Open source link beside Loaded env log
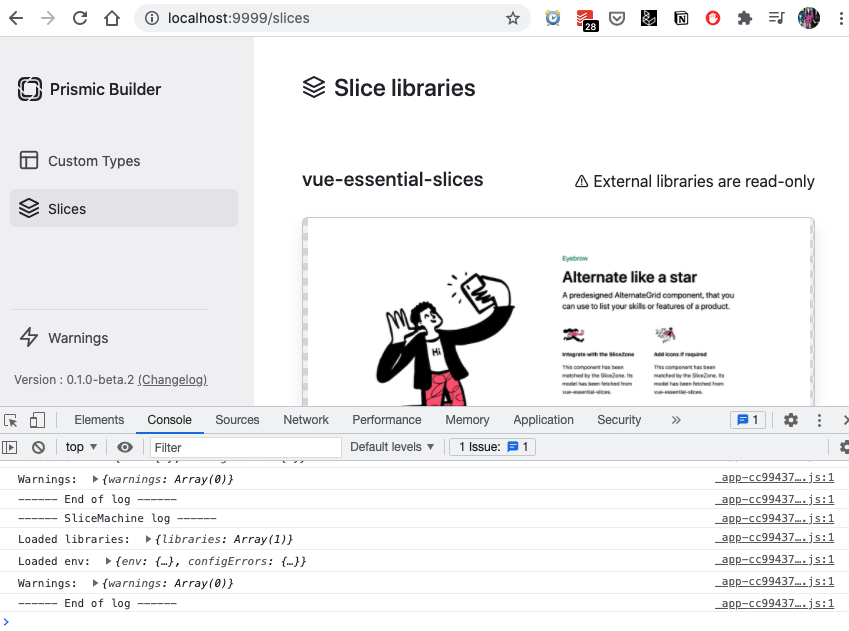849x631 pixels. [774, 560]
